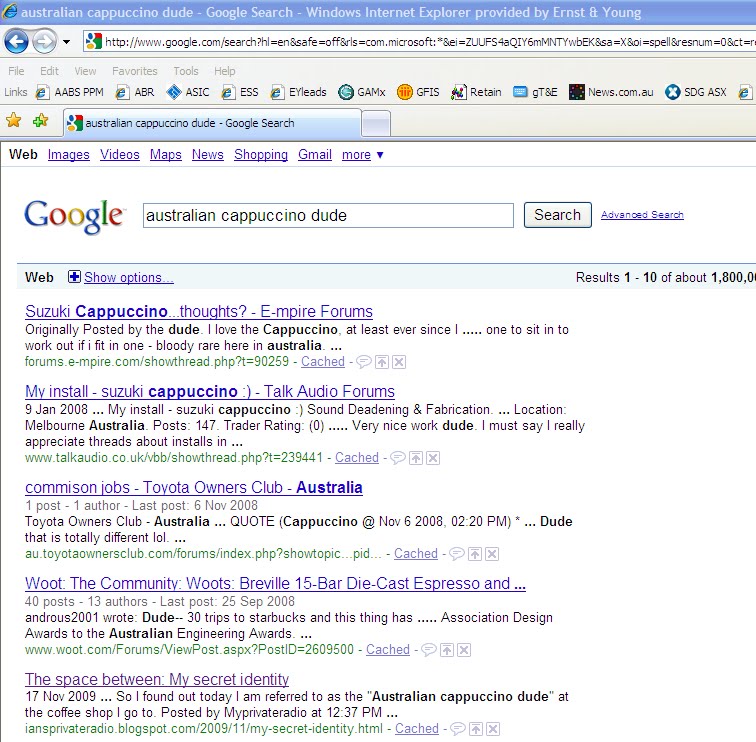Open the GFIS links bar shortcut

coord(418,92)
